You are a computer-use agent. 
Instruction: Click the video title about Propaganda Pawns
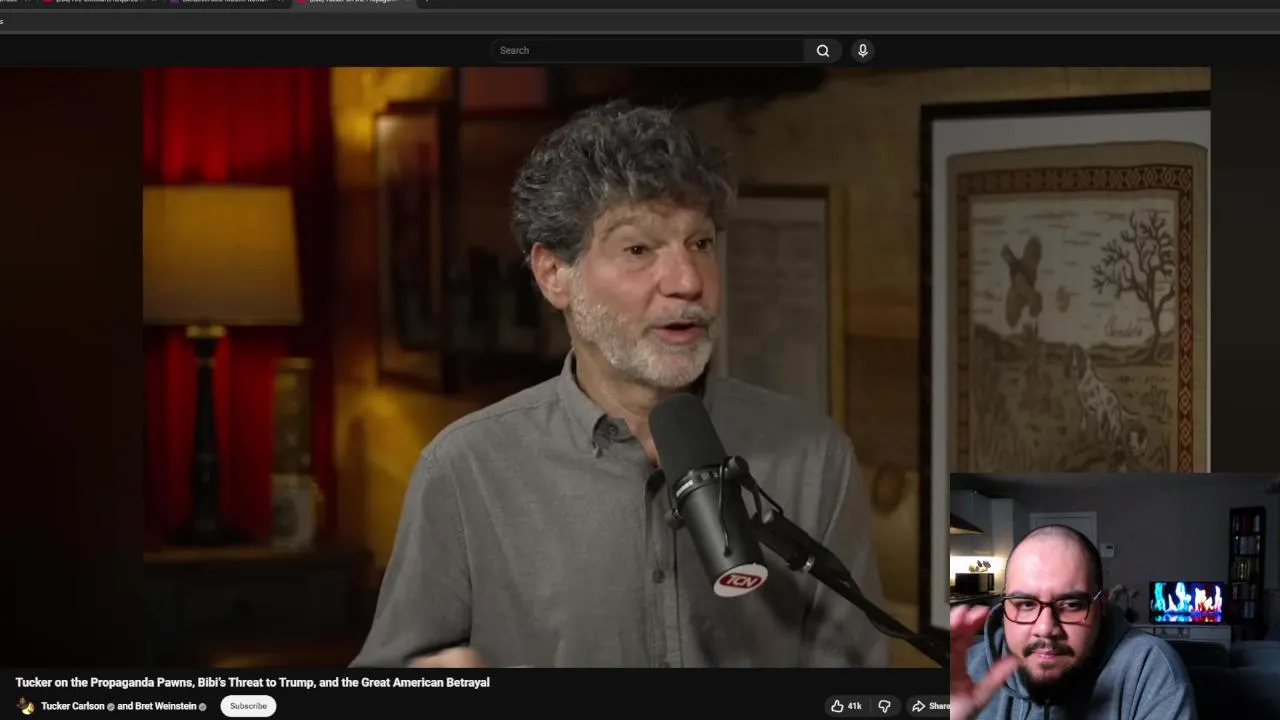pos(252,682)
